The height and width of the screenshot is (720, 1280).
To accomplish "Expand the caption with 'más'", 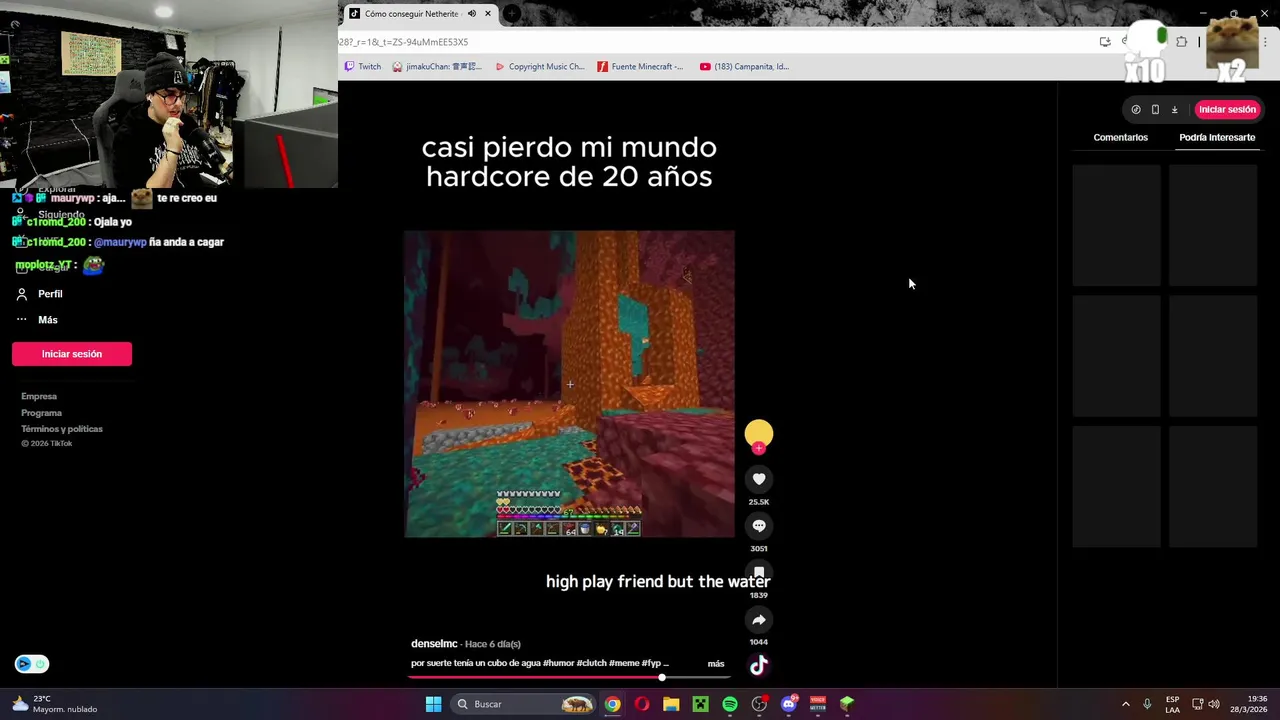I will [x=716, y=664].
